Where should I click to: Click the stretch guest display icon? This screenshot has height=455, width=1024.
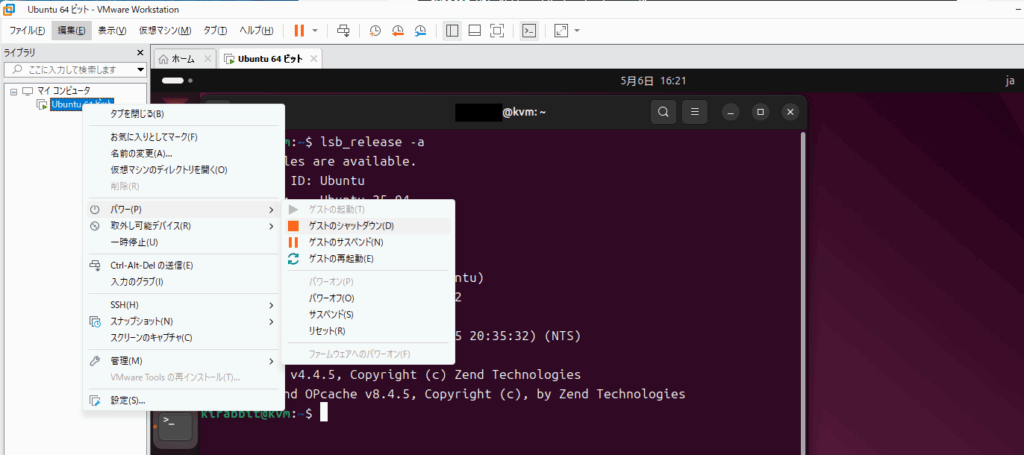[561, 31]
